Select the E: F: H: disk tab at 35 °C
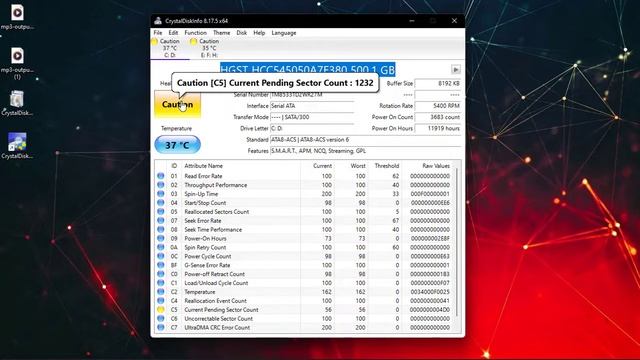640x360 pixels. pyautogui.click(x=209, y=48)
